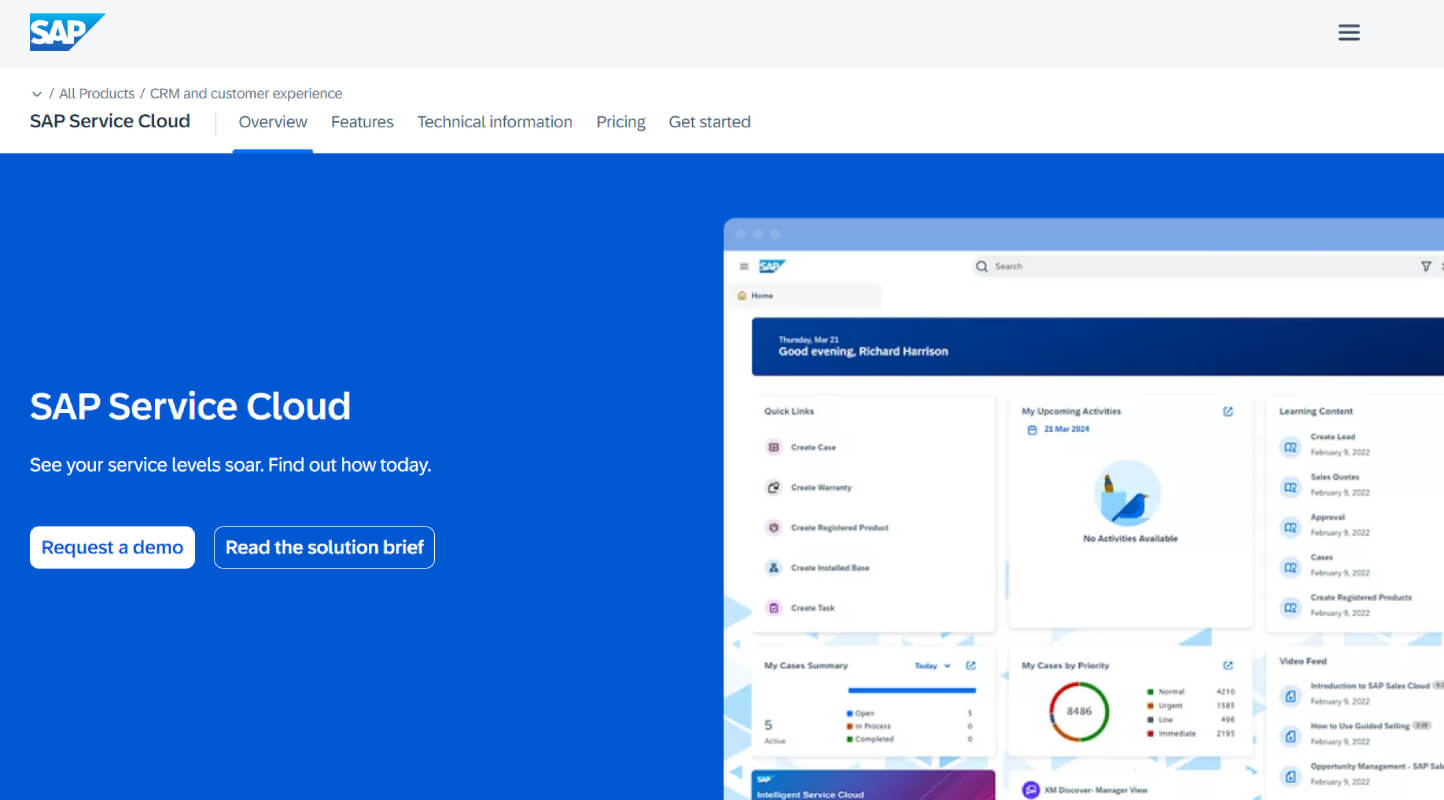Go to the Get started tab

click(x=710, y=122)
